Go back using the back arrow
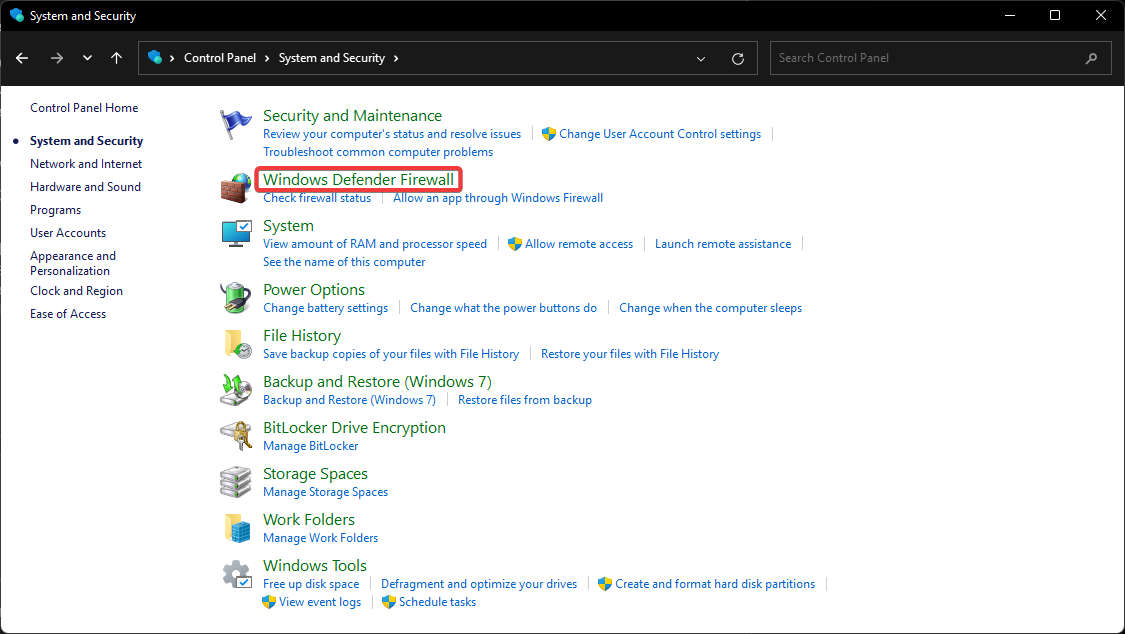 point(22,58)
